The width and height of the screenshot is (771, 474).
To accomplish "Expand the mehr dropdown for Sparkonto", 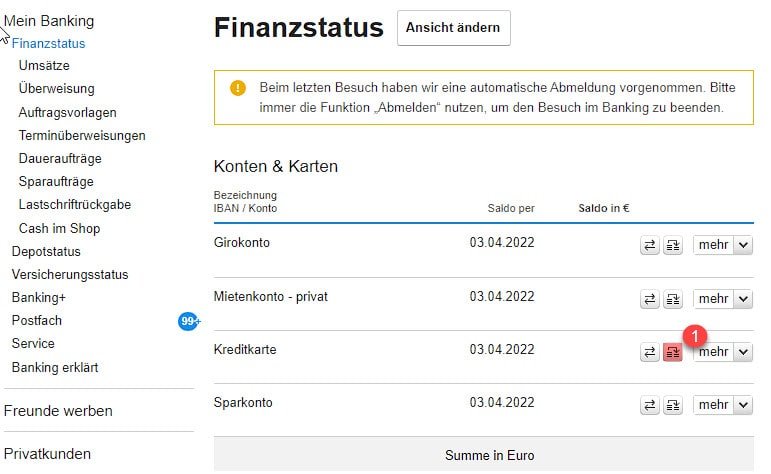I will [743, 405].
